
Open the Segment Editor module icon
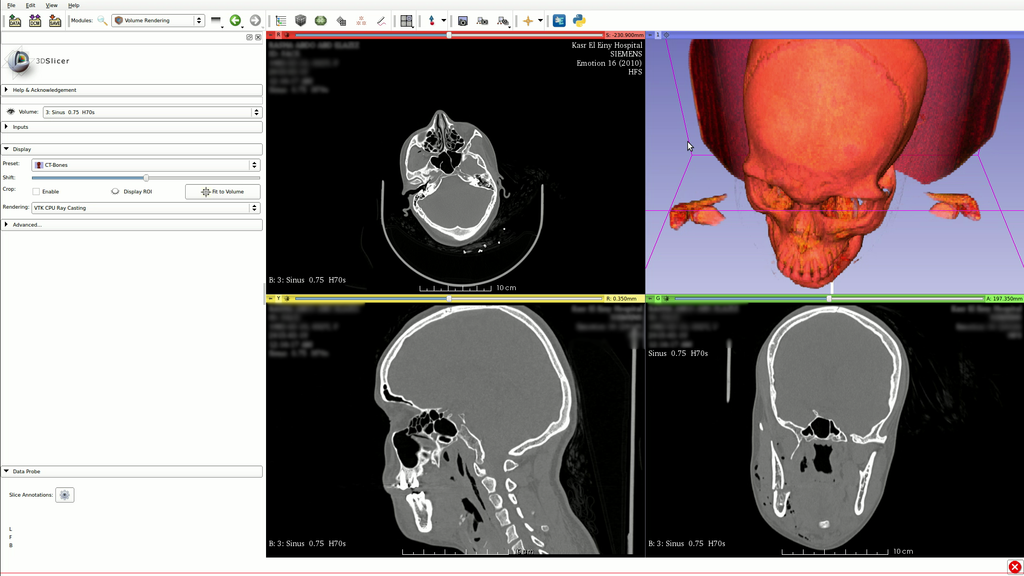point(381,21)
